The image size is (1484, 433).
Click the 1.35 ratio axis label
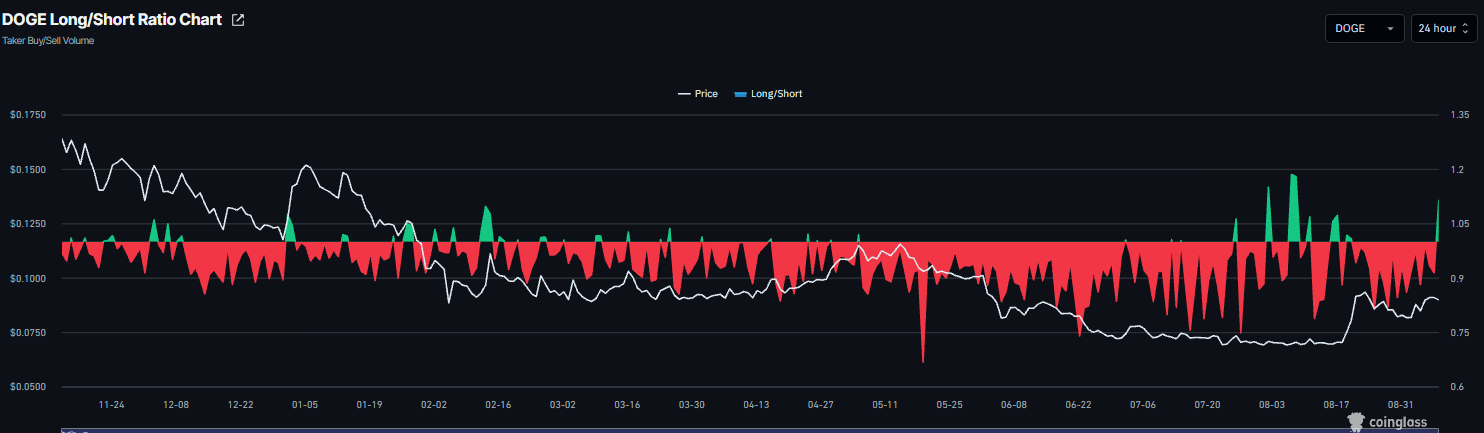point(1459,116)
